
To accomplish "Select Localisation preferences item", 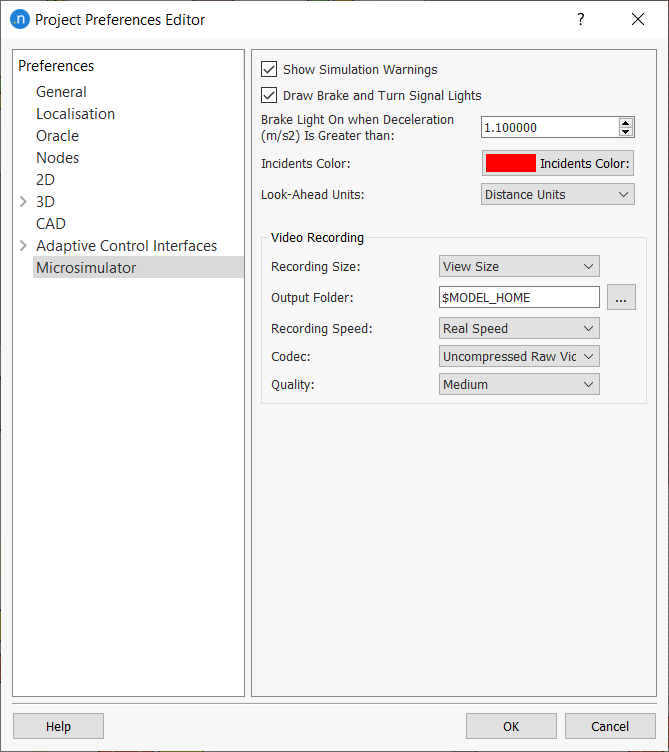I will pos(75,114).
